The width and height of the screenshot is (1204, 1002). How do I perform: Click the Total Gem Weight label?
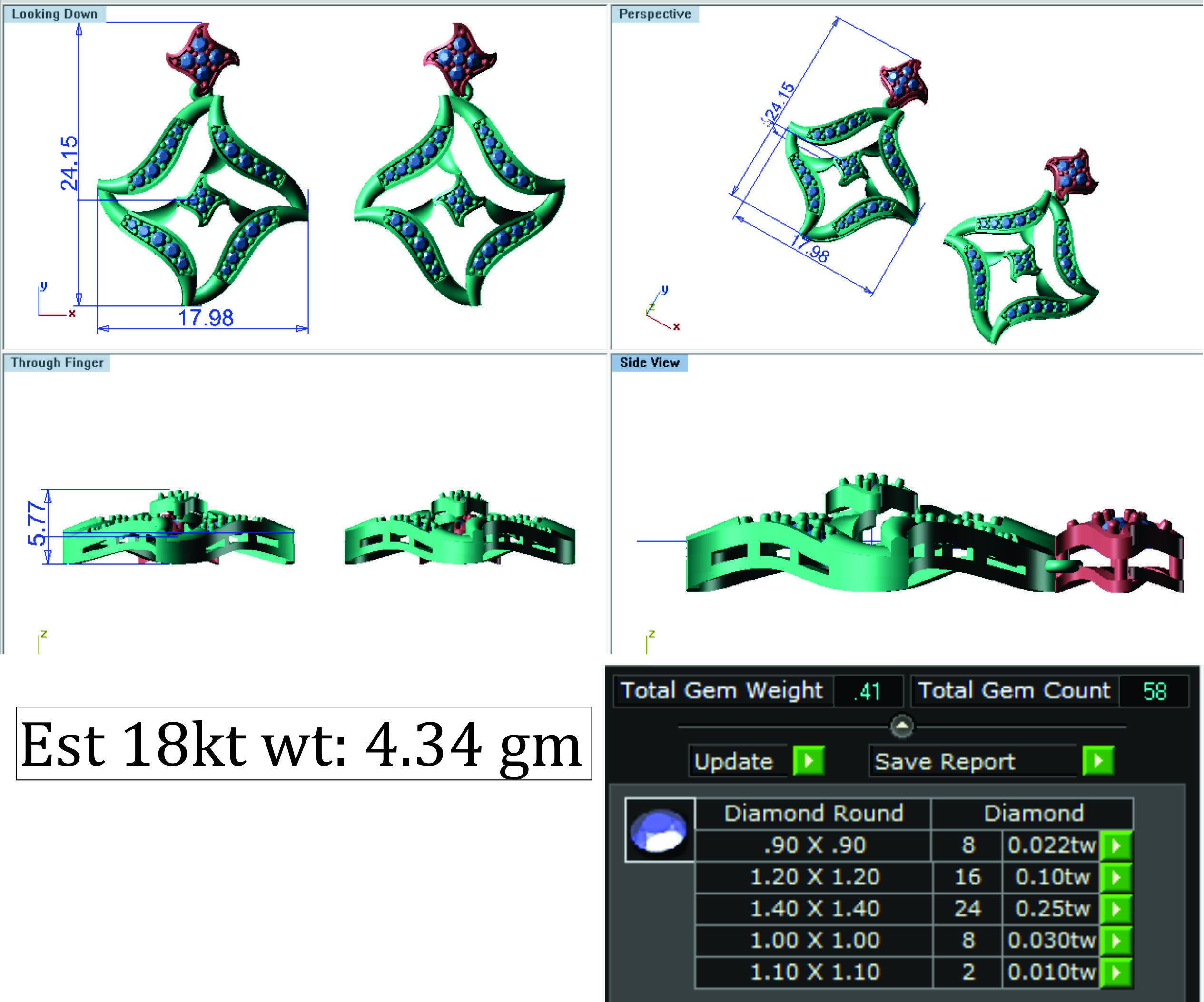tap(721, 691)
